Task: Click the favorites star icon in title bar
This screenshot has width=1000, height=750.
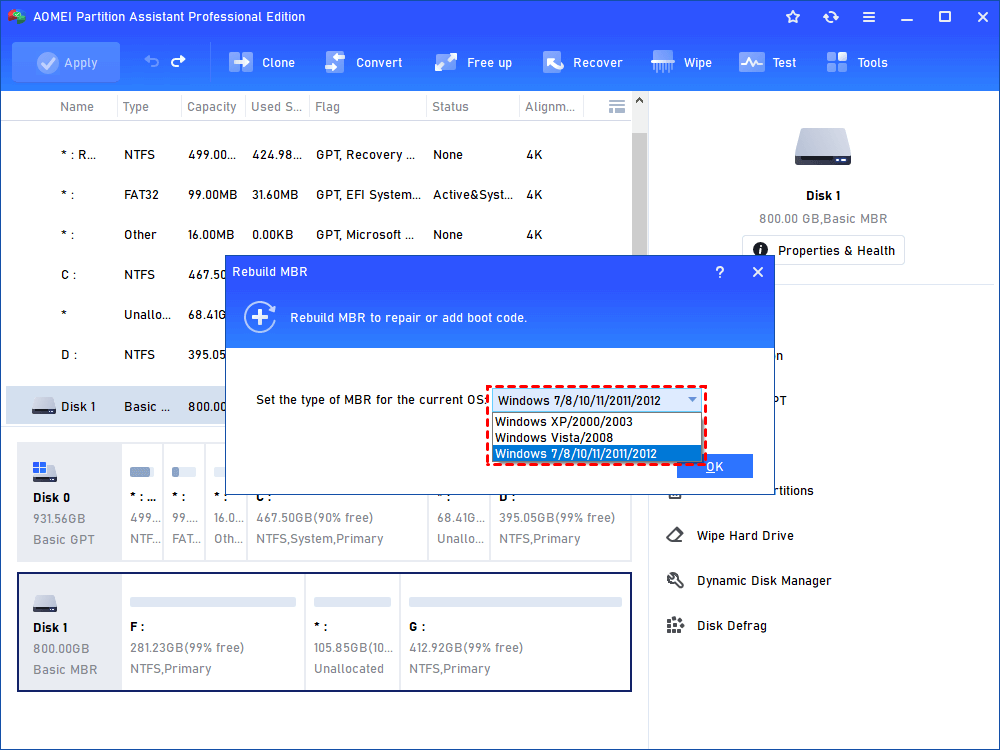Action: pos(793,17)
